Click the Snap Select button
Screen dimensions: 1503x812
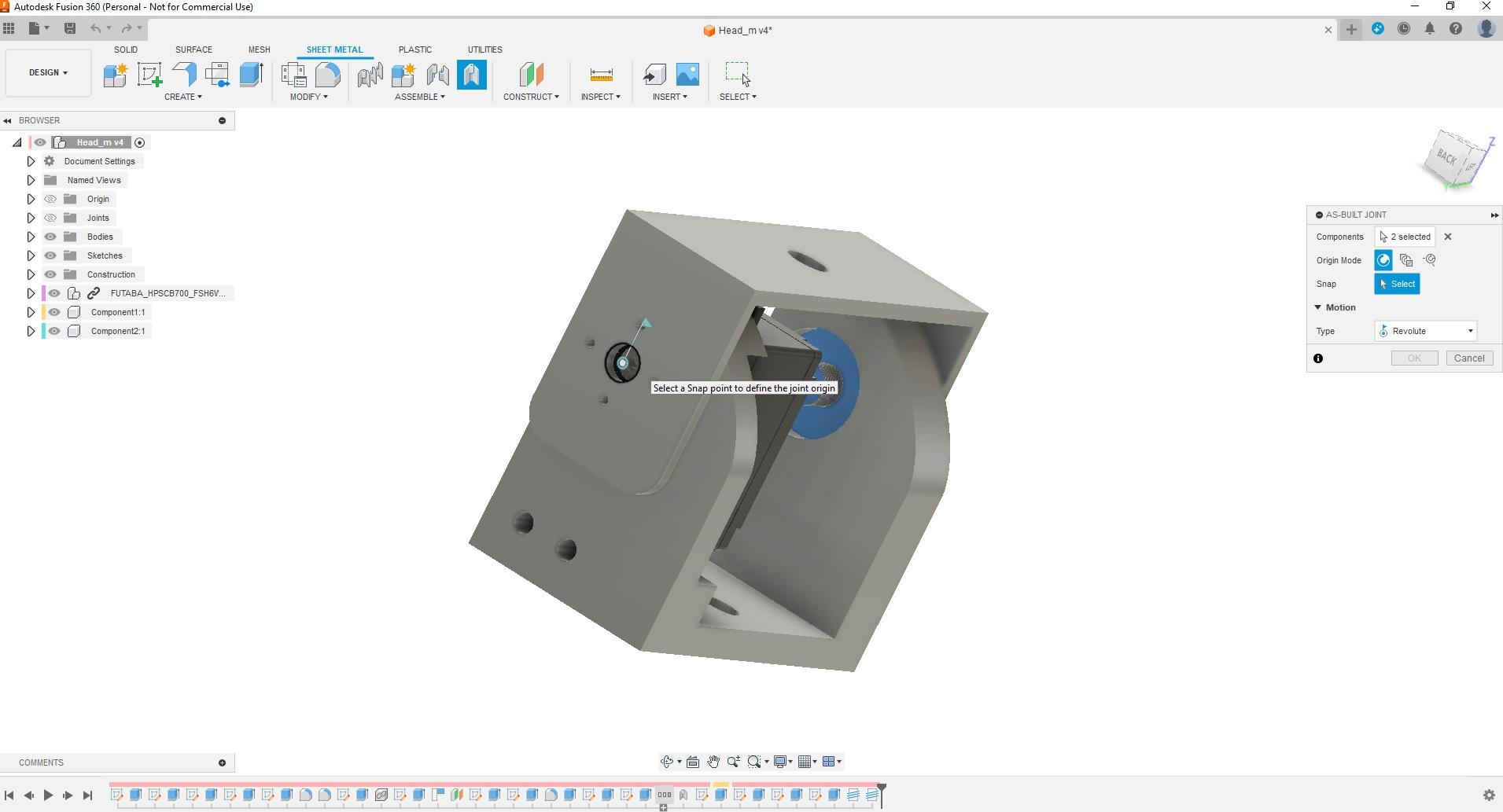[x=1397, y=284]
